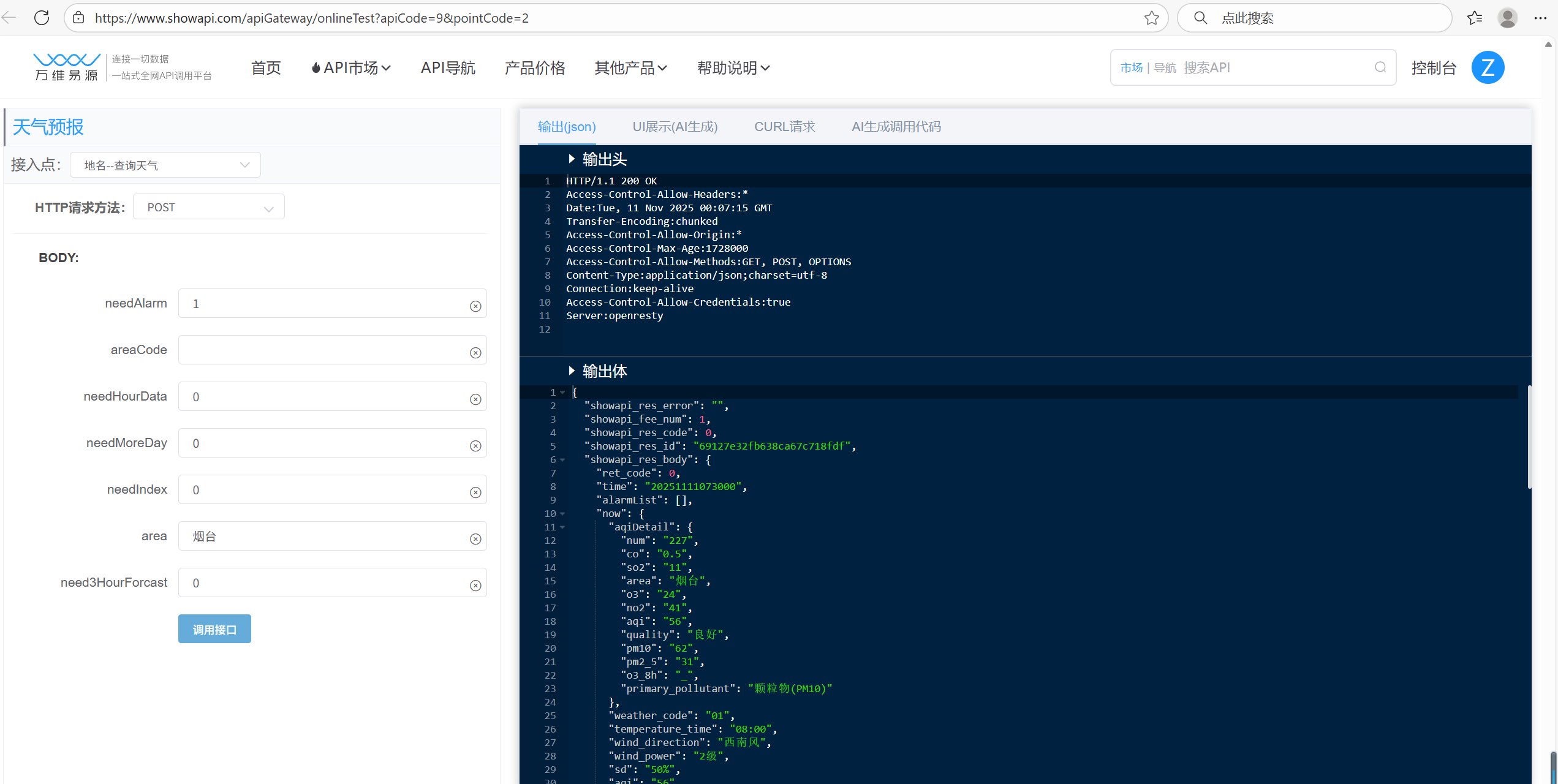Open the browser favorites list icon
The width and height of the screenshot is (1558, 784).
pyautogui.click(x=1475, y=18)
